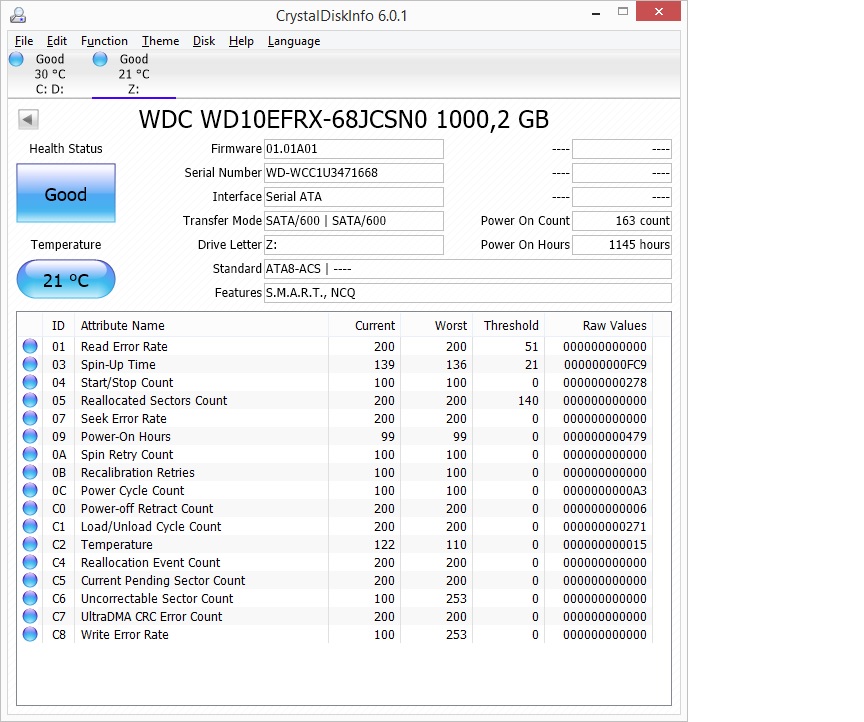This screenshot has height=722, width=864.
Task: Open the Help menu
Action: click(x=241, y=41)
